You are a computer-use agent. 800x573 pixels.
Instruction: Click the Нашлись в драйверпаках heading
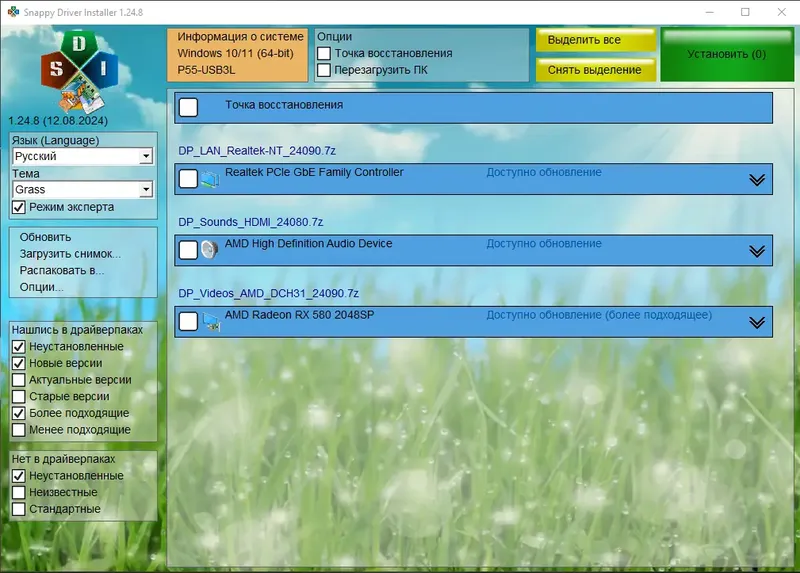point(77,330)
